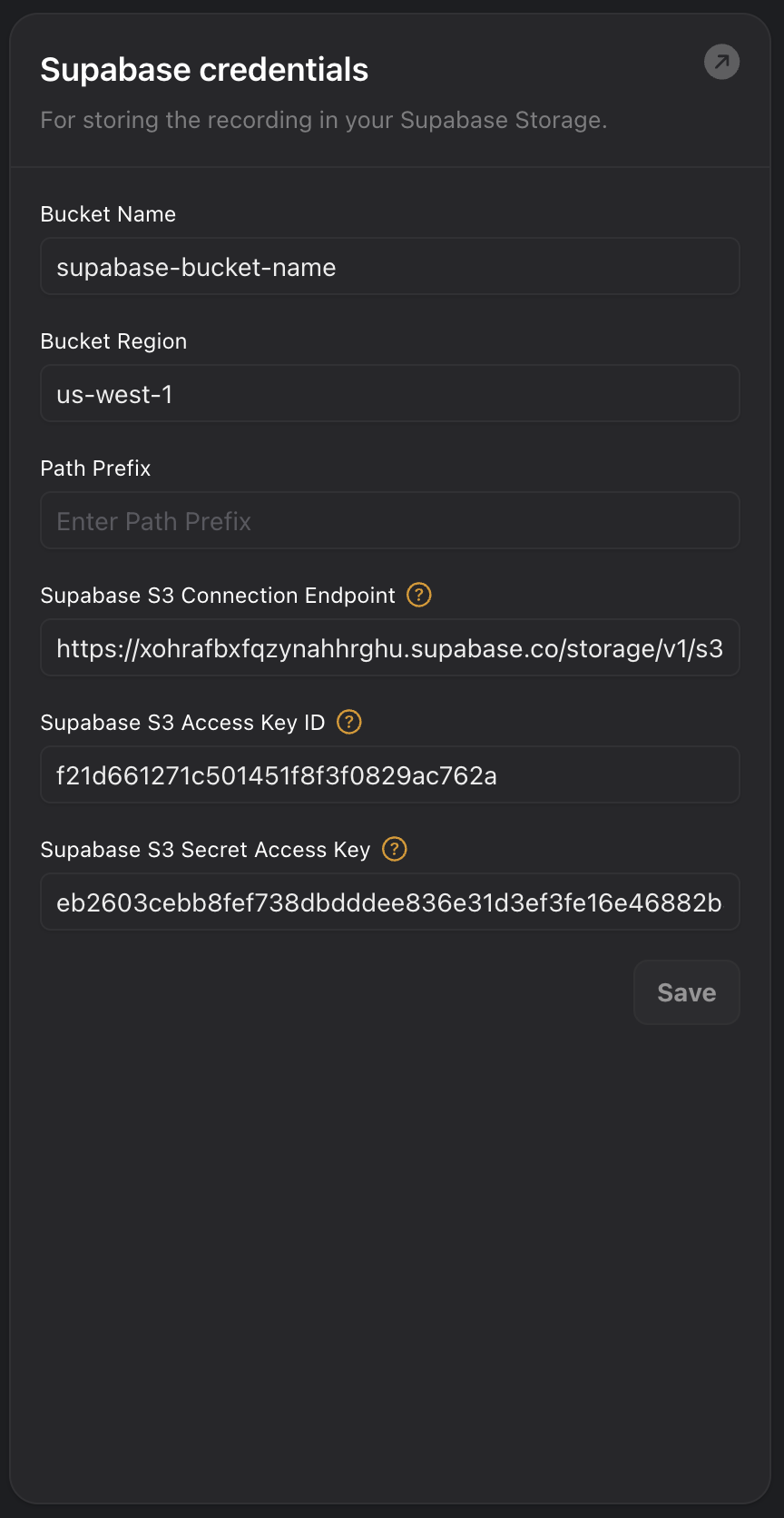This screenshot has width=784, height=1518.
Task: Click the Supabase S3 Connection Endpoint label
Action: coord(218,596)
